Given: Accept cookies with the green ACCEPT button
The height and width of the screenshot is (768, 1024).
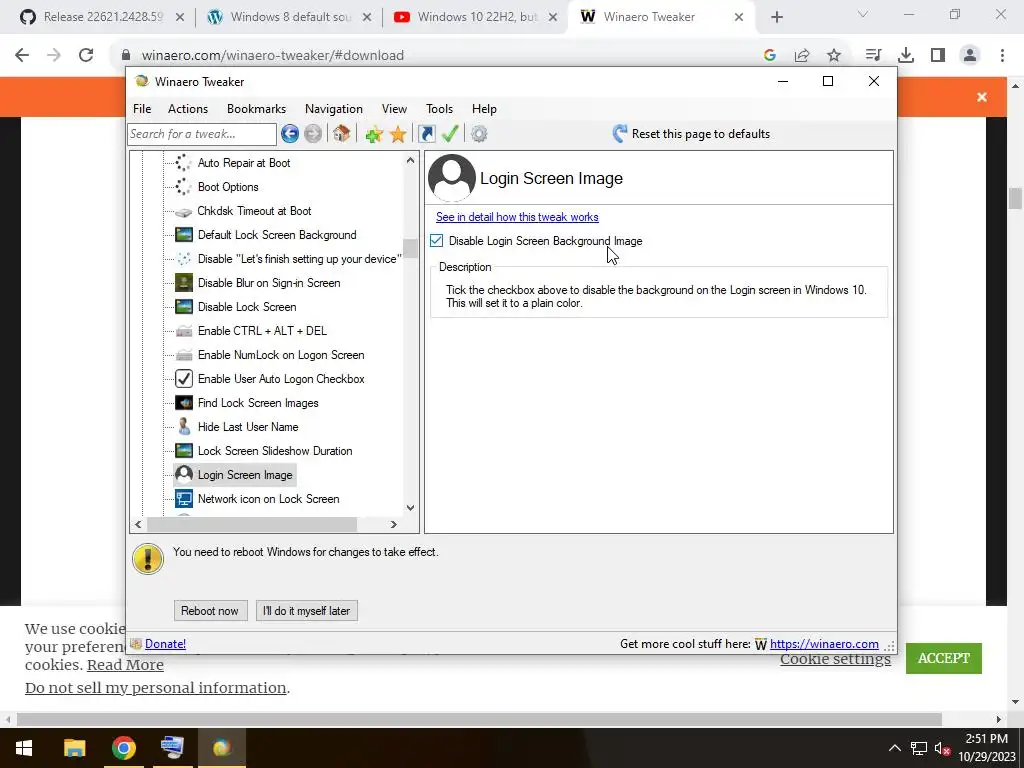Looking at the screenshot, I should 944,658.
